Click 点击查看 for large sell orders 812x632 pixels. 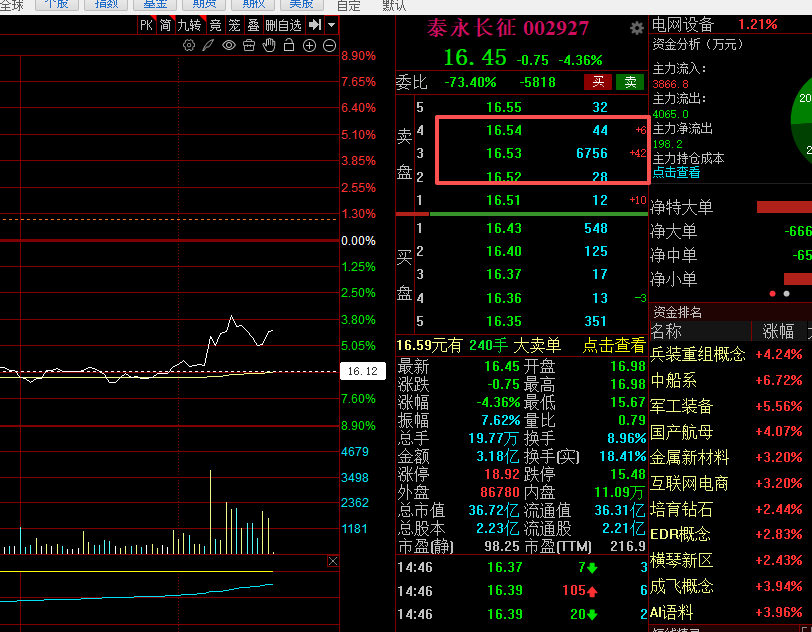coord(614,345)
